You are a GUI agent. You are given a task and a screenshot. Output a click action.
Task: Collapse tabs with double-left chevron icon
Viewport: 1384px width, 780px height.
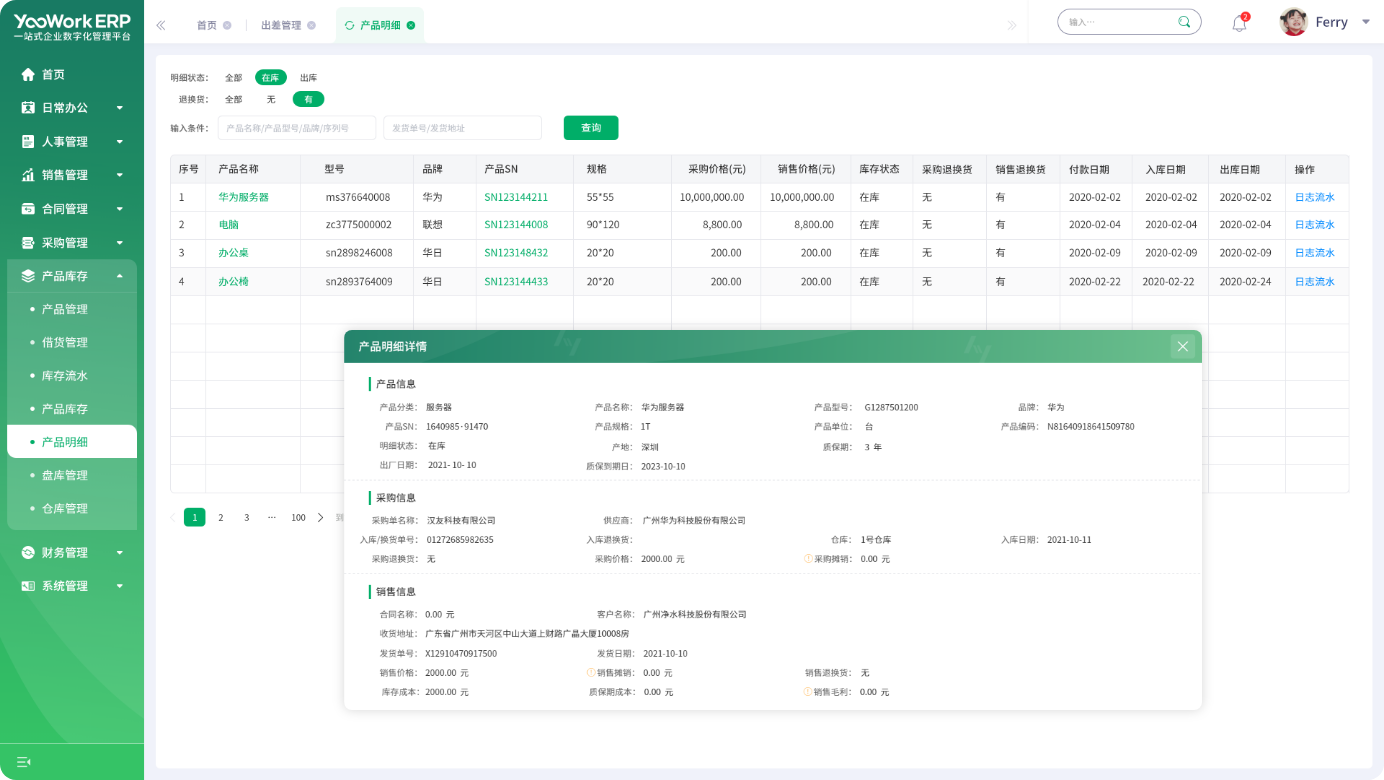[161, 25]
